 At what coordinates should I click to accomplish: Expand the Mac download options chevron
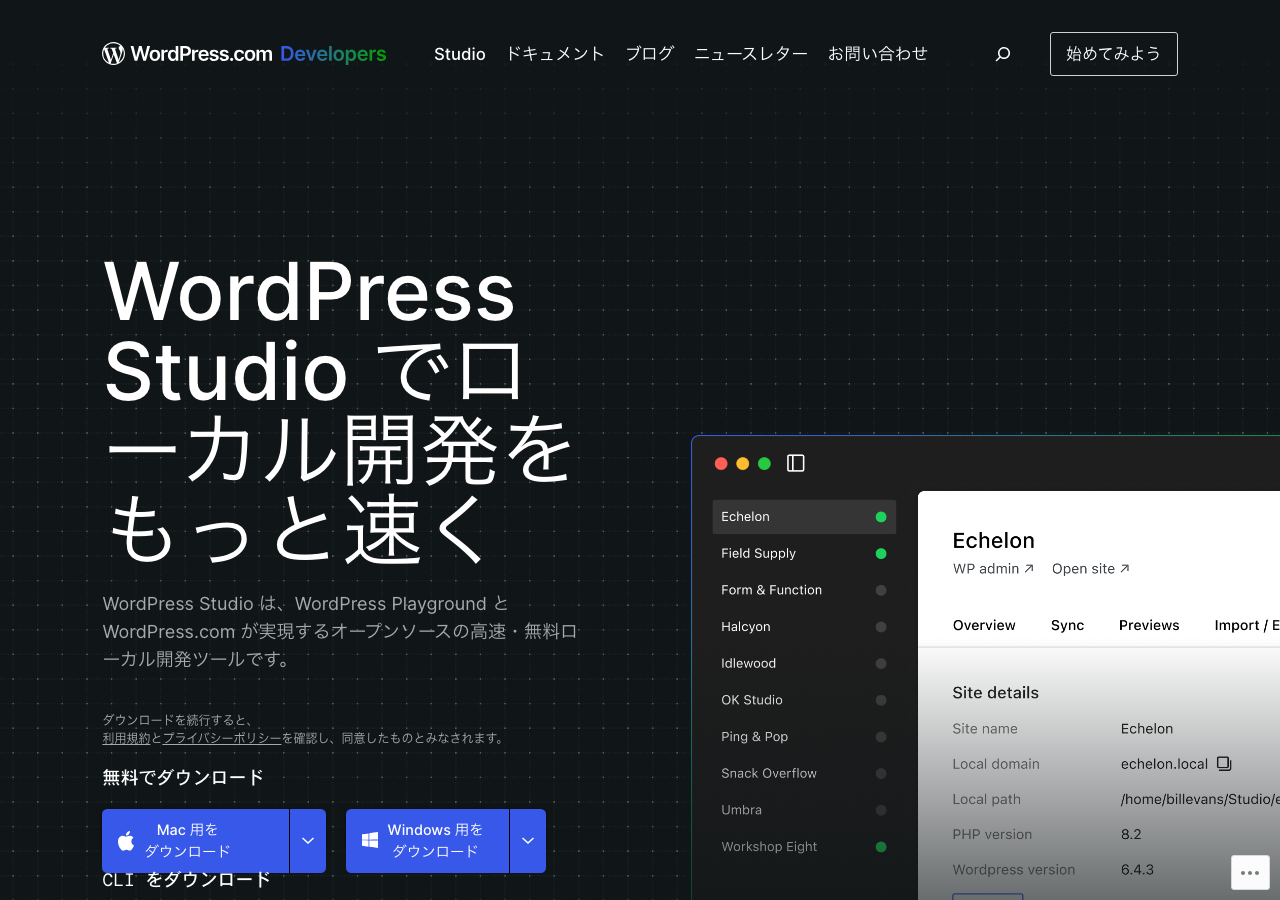(x=308, y=841)
